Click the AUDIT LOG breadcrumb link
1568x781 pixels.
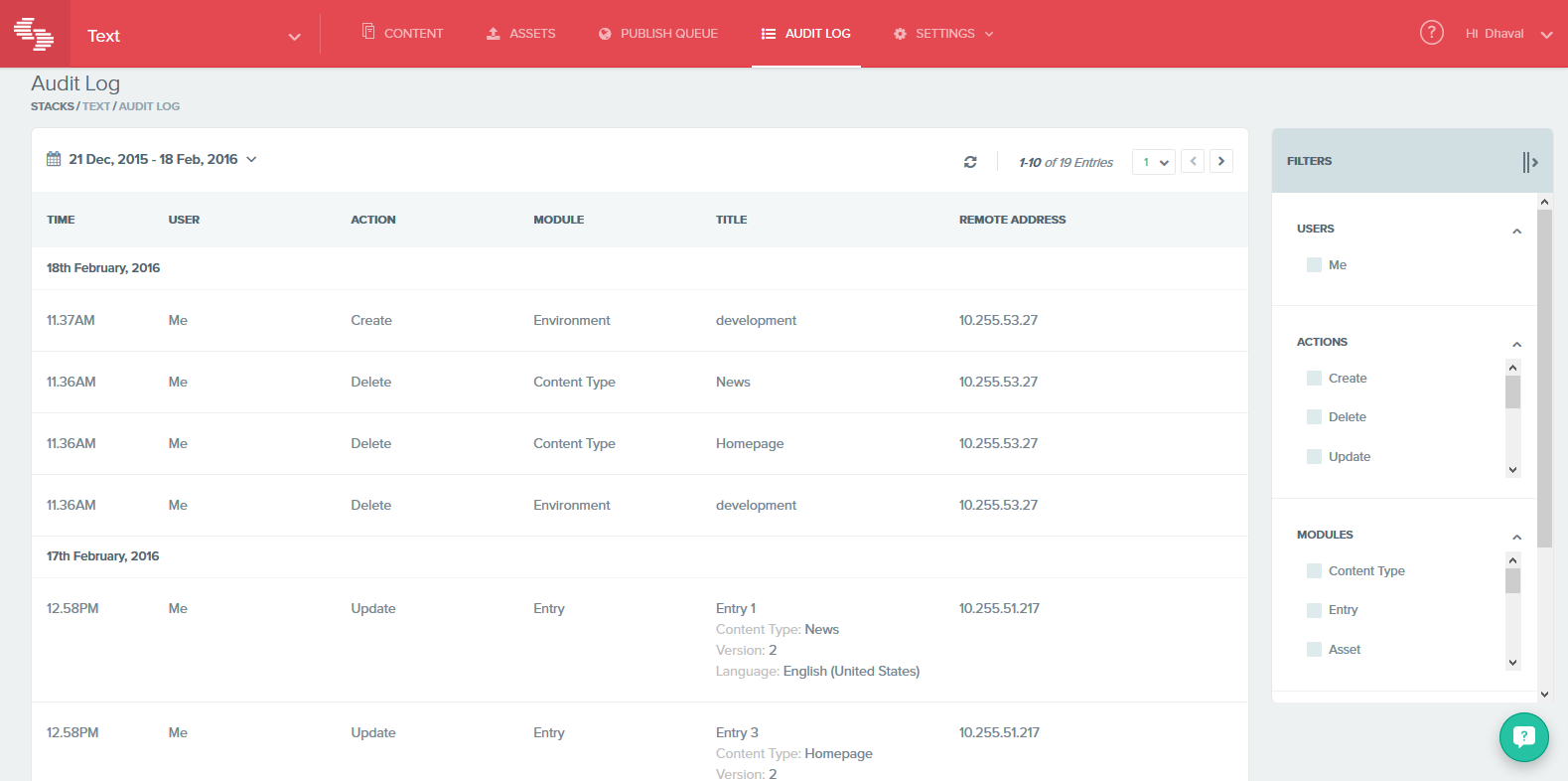click(149, 106)
